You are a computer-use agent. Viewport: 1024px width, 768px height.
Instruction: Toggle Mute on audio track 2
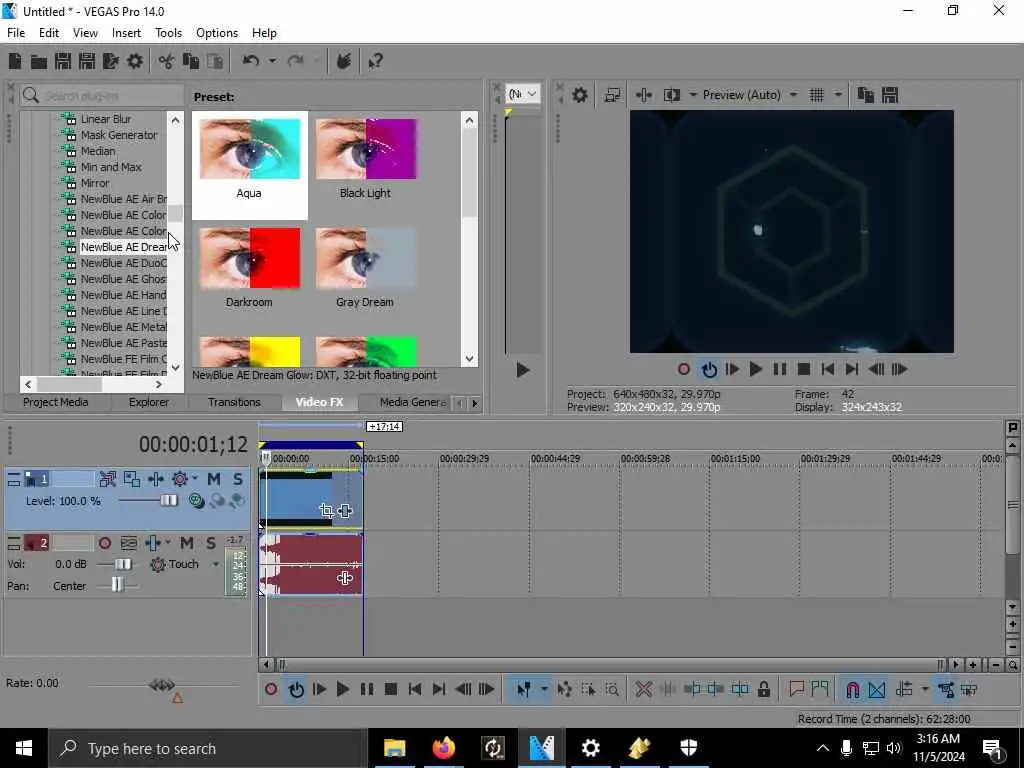tap(187, 543)
